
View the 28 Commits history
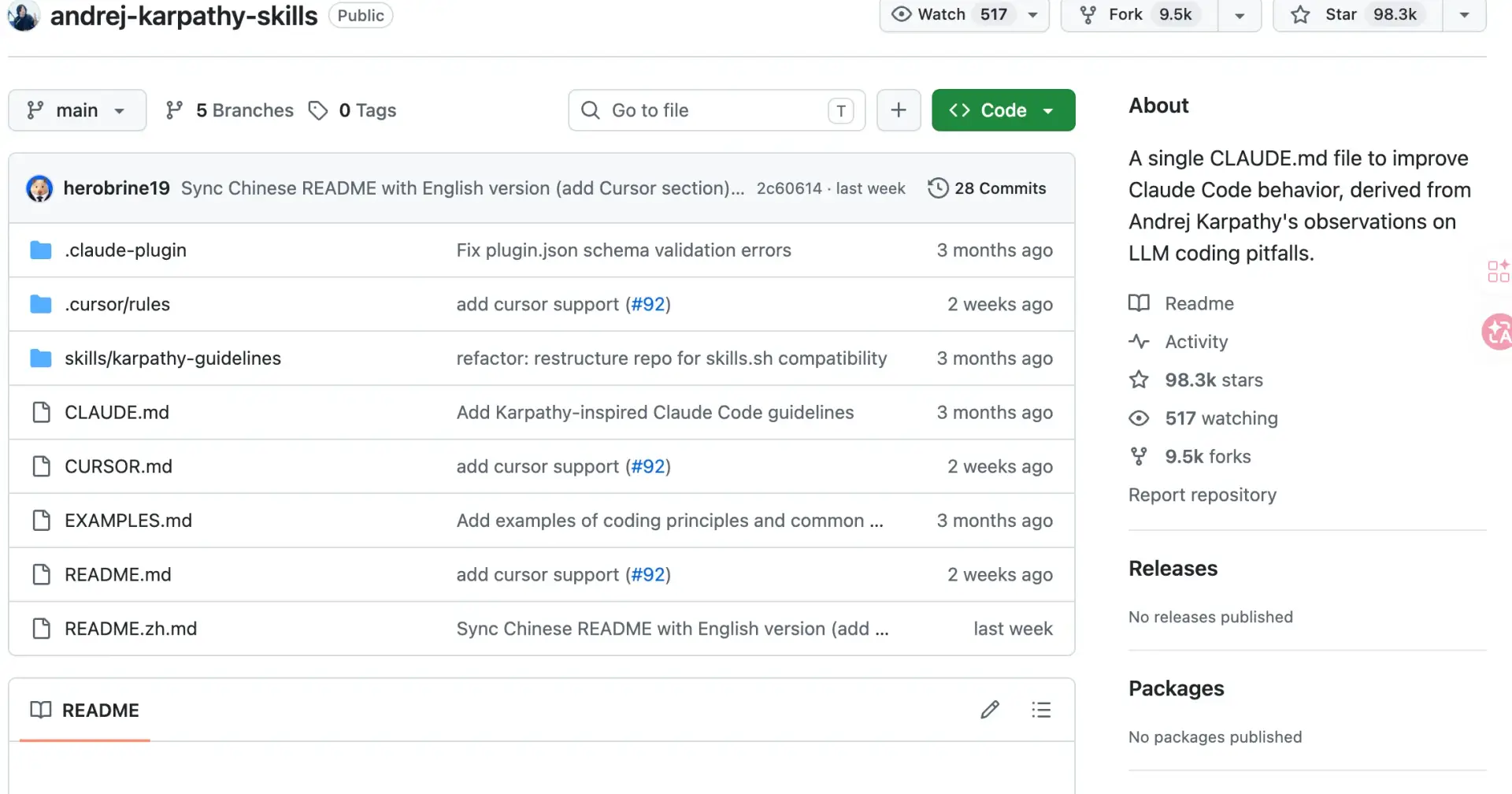tap(987, 188)
